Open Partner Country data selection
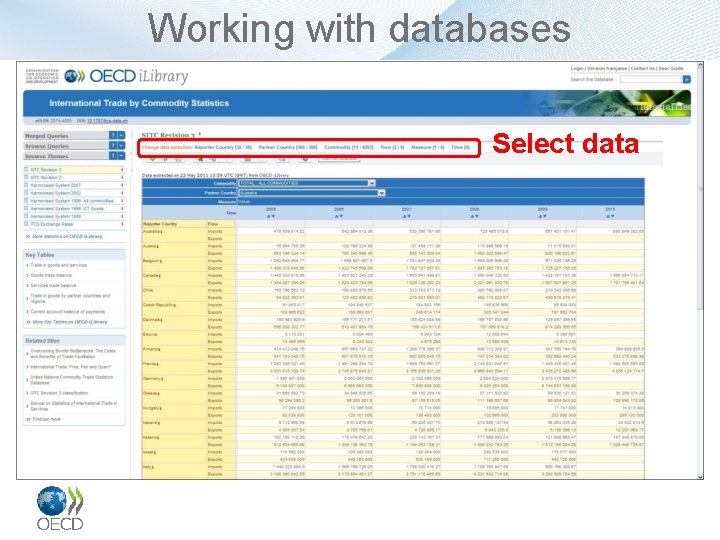720x540 pixels. pyautogui.click(x=288, y=147)
